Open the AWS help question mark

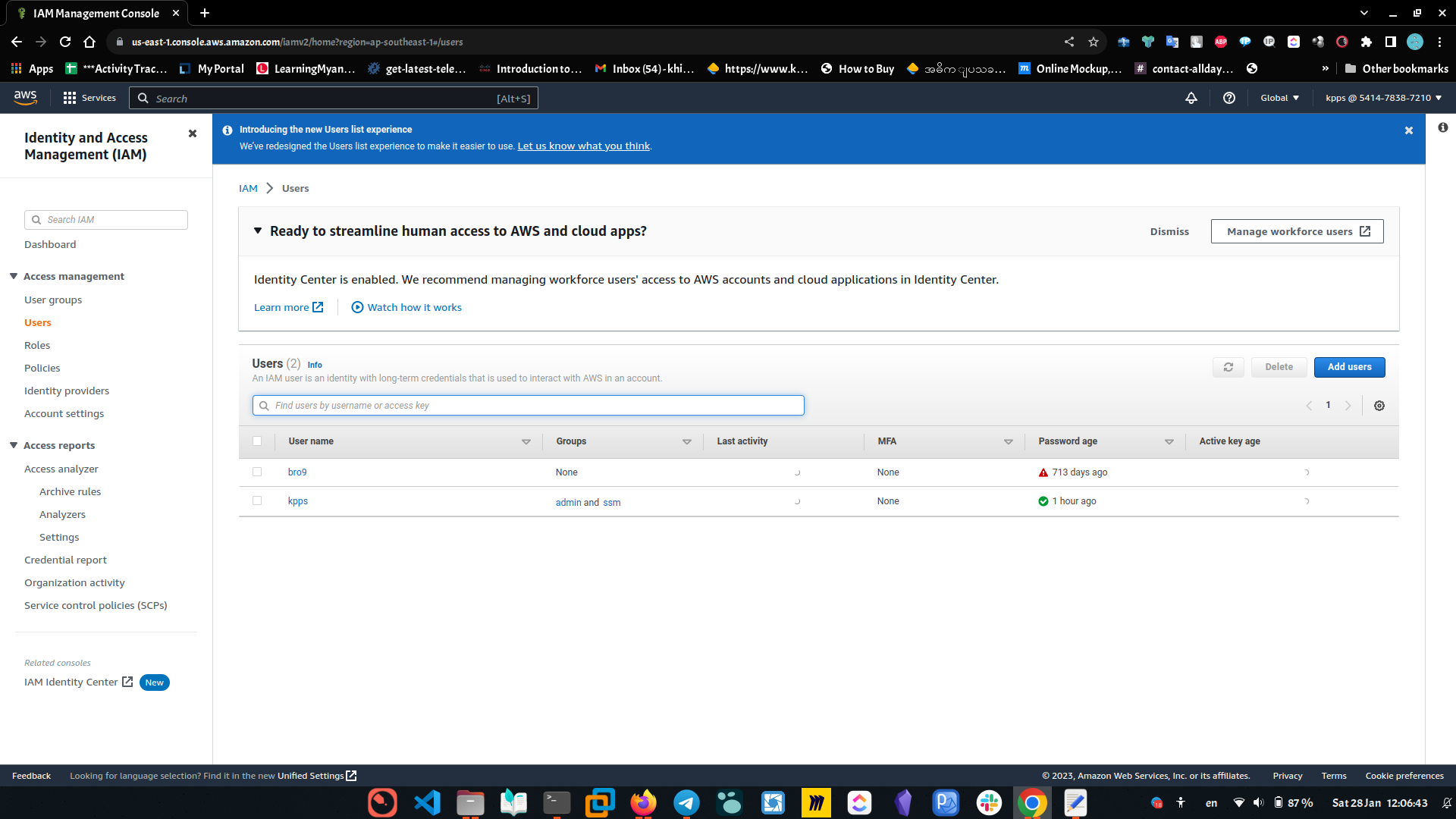(1229, 98)
